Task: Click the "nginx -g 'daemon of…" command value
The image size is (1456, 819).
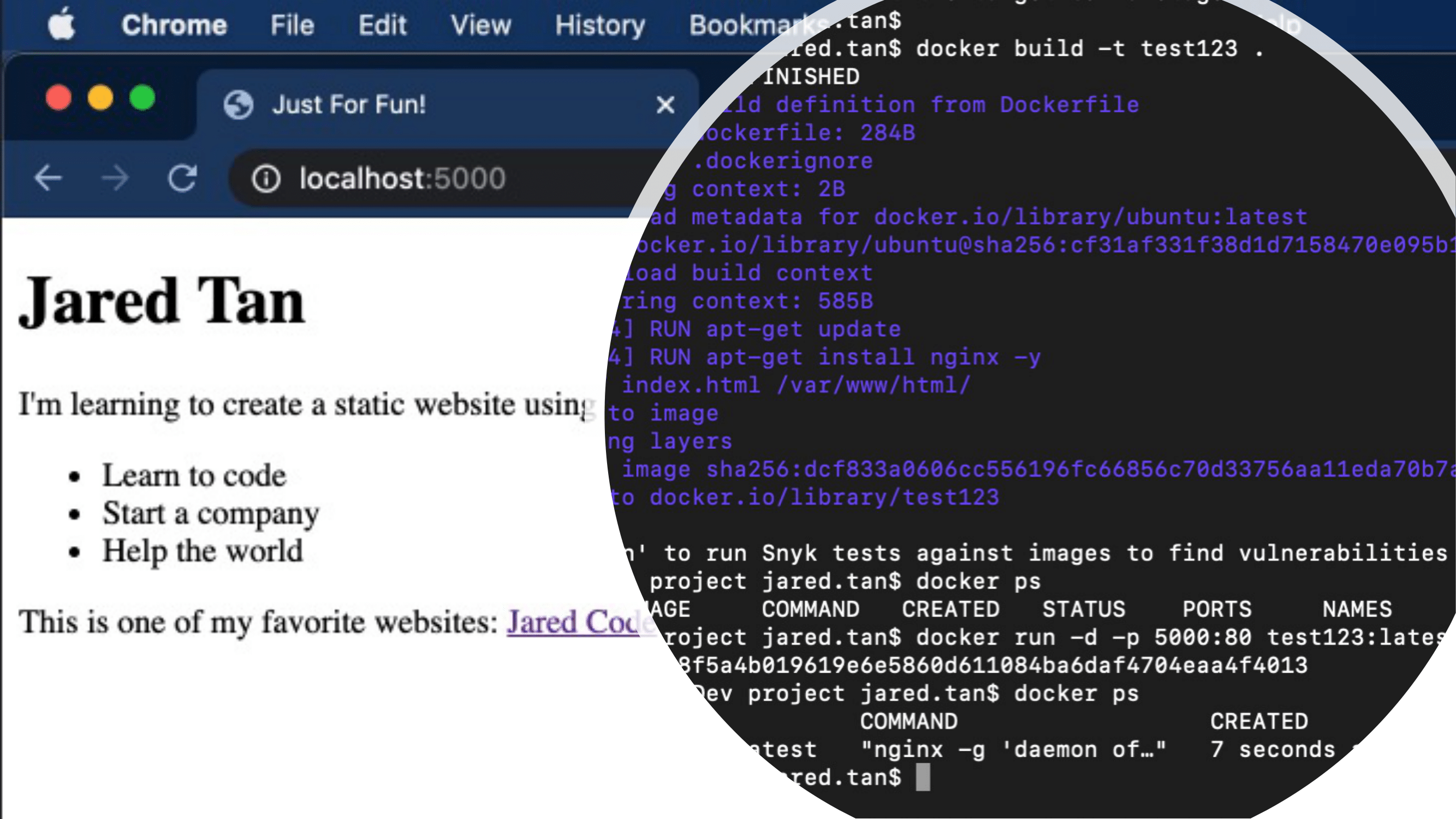Action: (x=1013, y=750)
